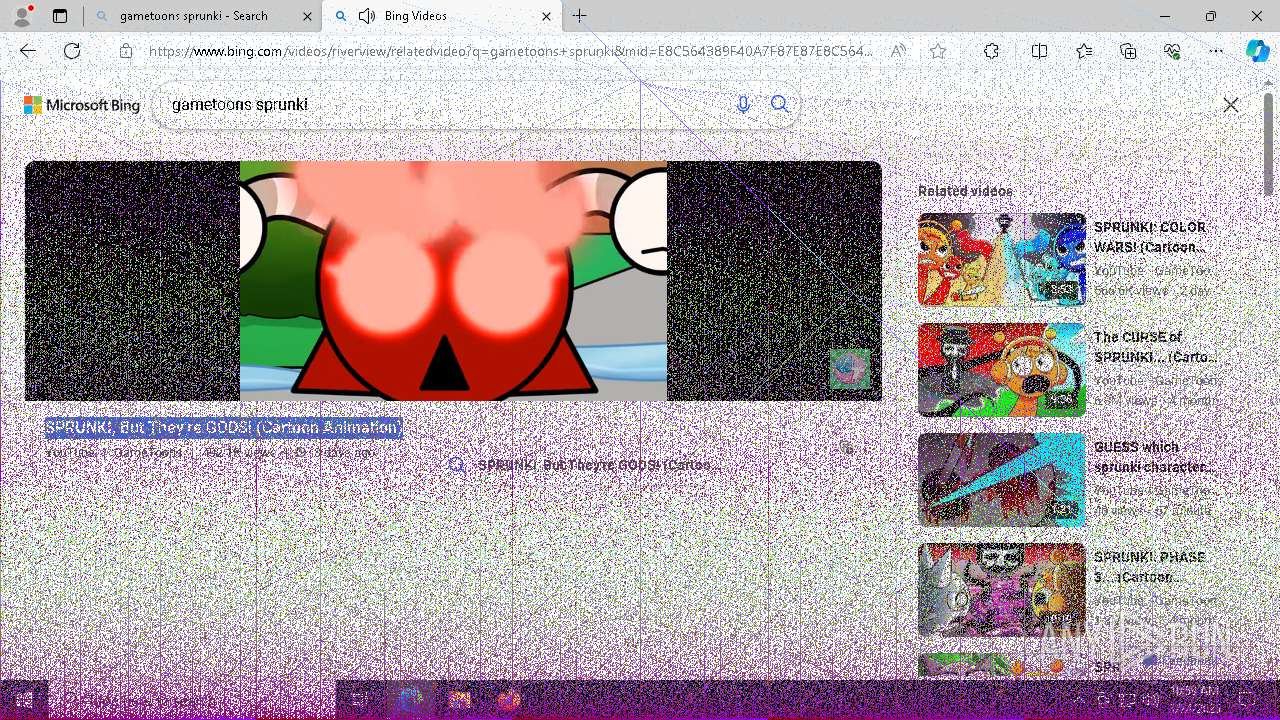
Task: Play the main SPRUNKI GODS video
Action: click(x=453, y=281)
